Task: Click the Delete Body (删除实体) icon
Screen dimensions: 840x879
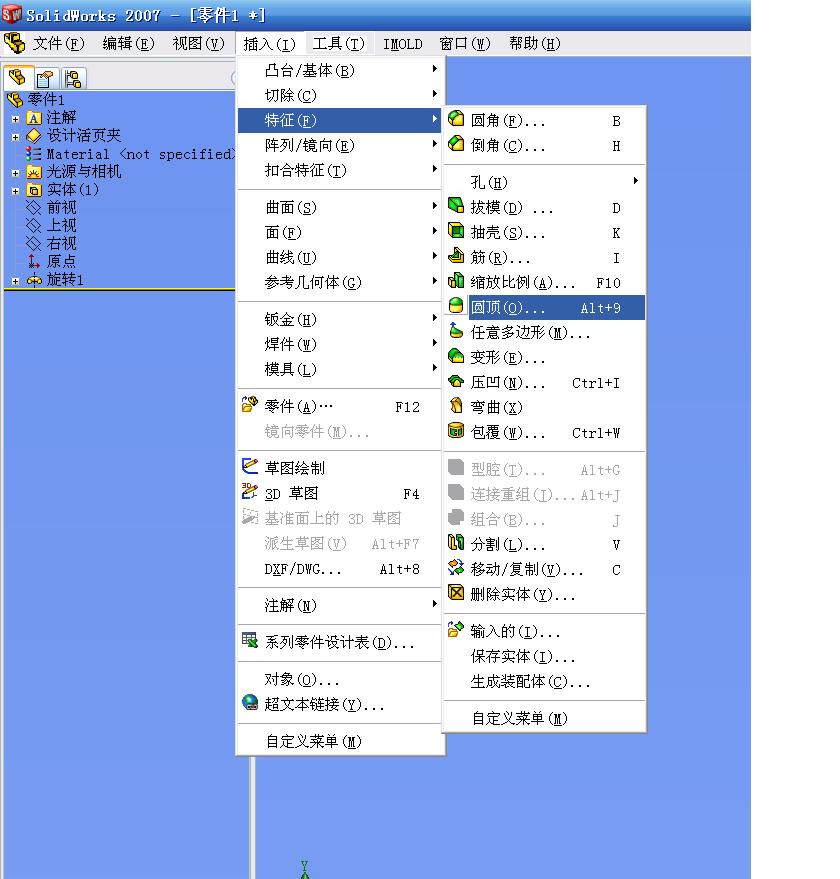Action: point(456,593)
